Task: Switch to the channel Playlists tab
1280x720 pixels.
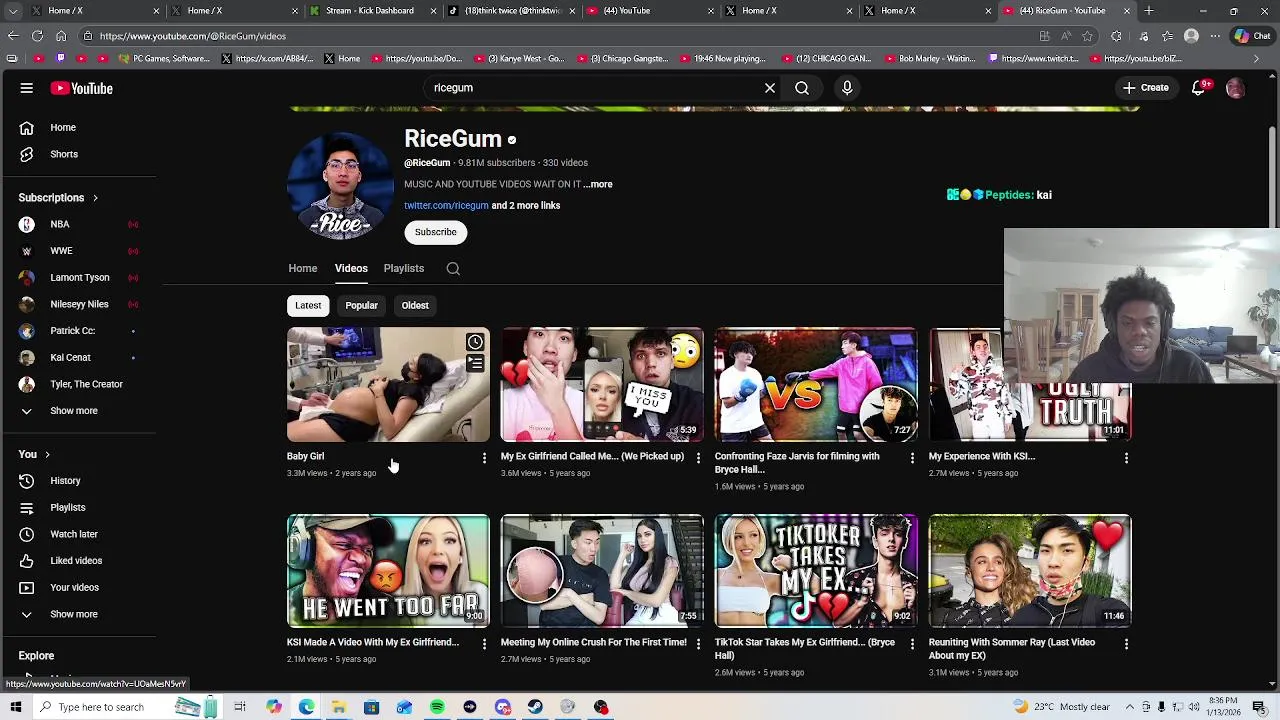Action: 404,268
